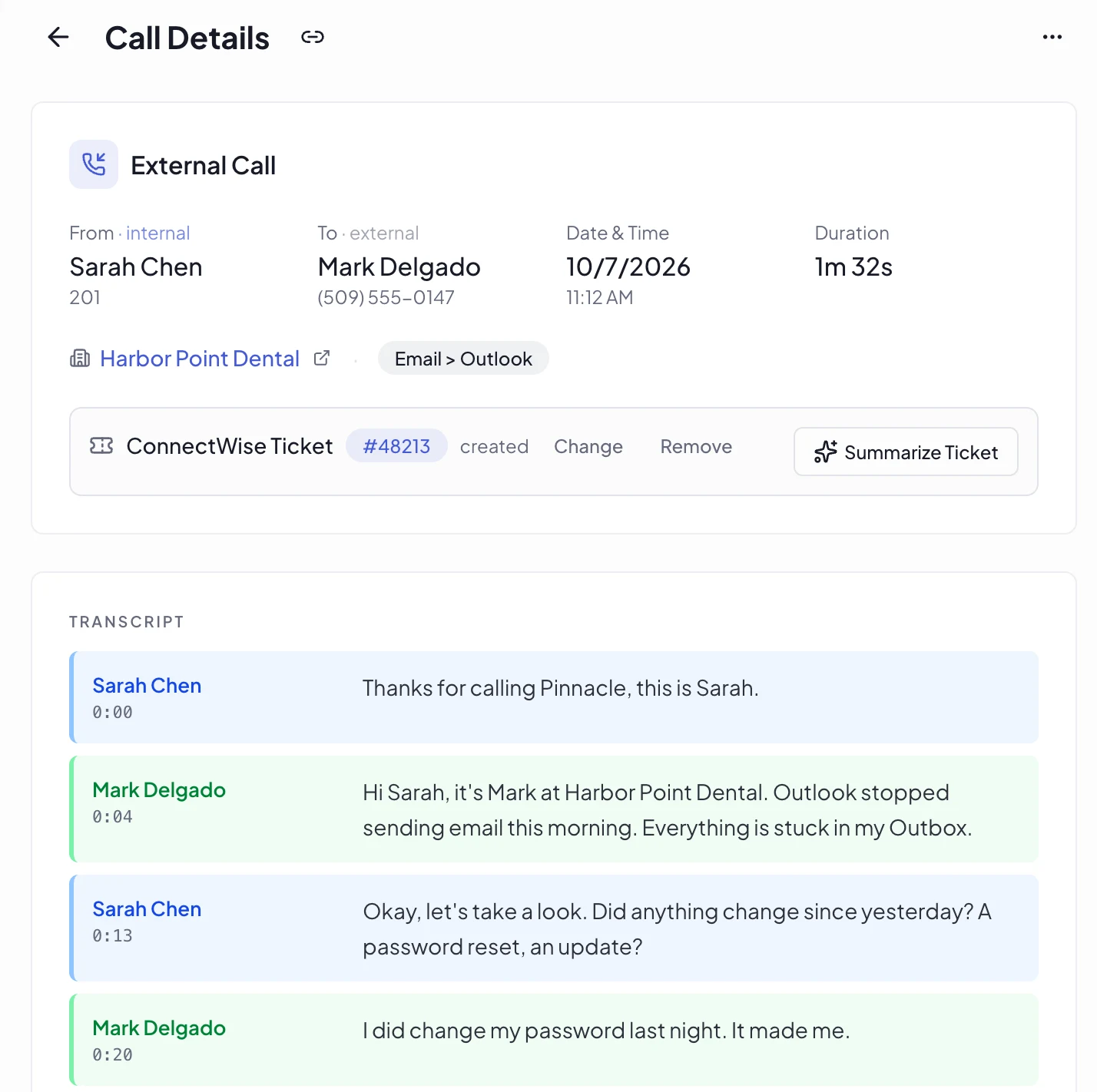Click the phone number (509) 555-0147
This screenshot has width=1097, height=1092.
pyautogui.click(x=386, y=297)
